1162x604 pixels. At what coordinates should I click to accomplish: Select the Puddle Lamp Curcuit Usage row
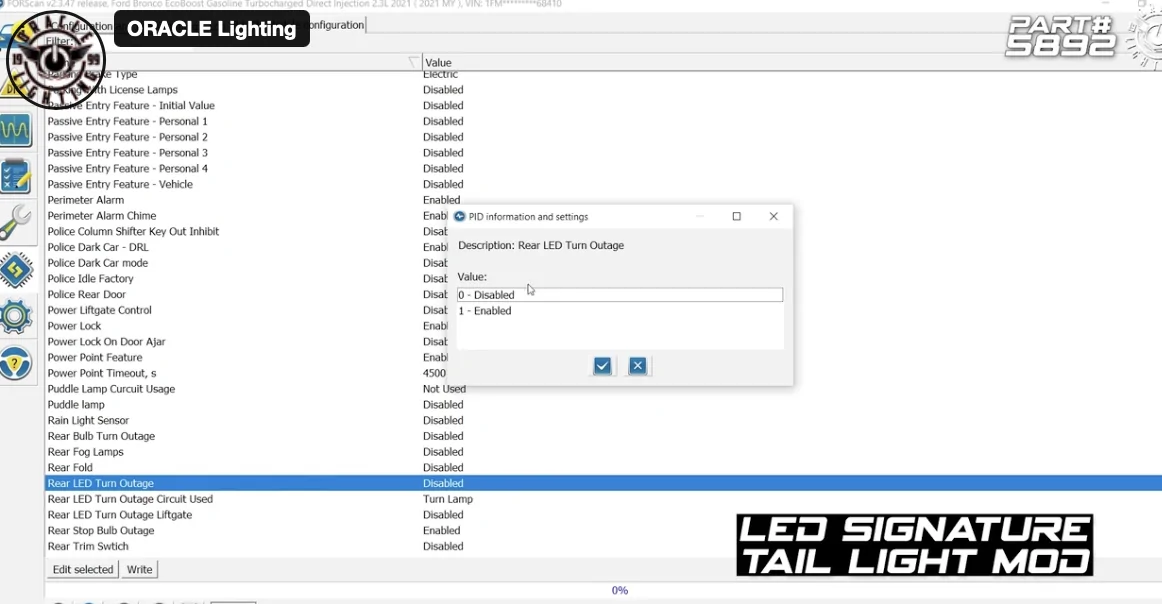pyautogui.click(x=603, y=389)
